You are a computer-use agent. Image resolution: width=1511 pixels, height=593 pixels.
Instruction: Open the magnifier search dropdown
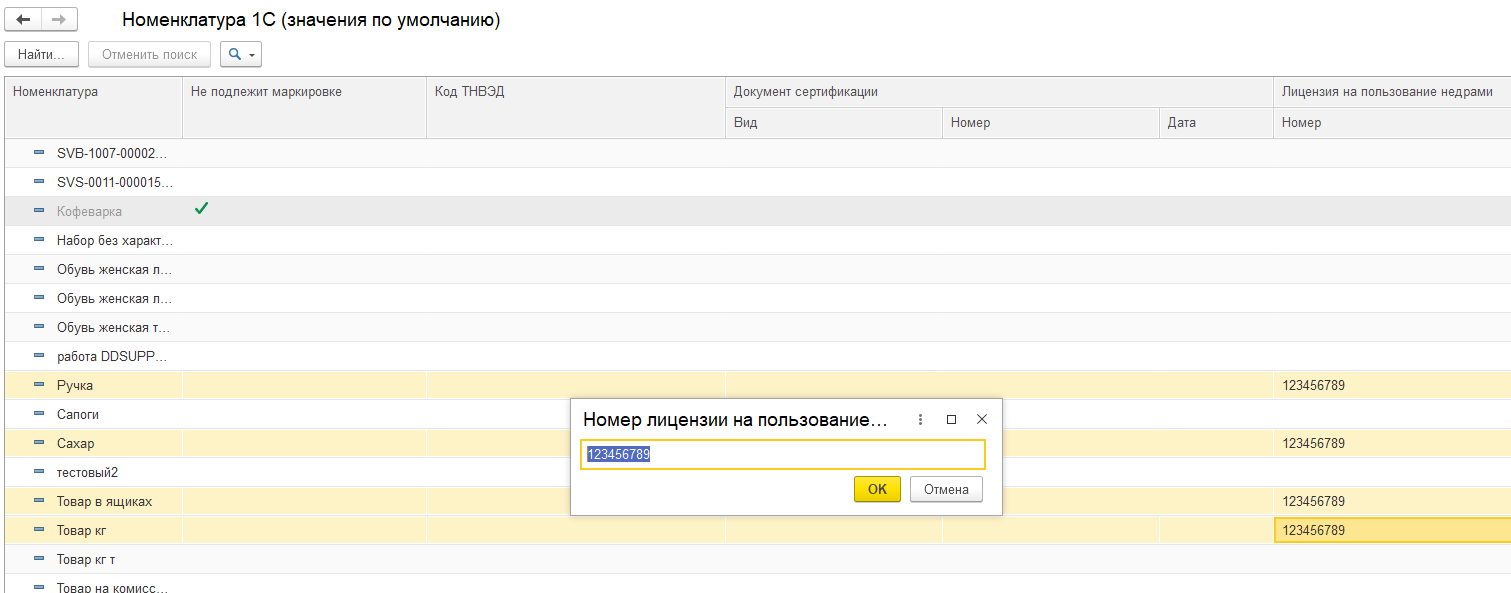click(x=240, y=54)
